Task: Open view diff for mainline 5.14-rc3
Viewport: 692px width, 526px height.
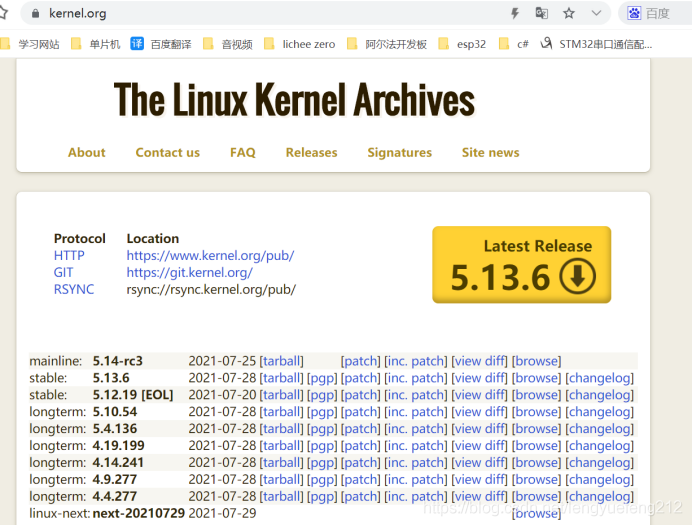Action: [480, 361]
